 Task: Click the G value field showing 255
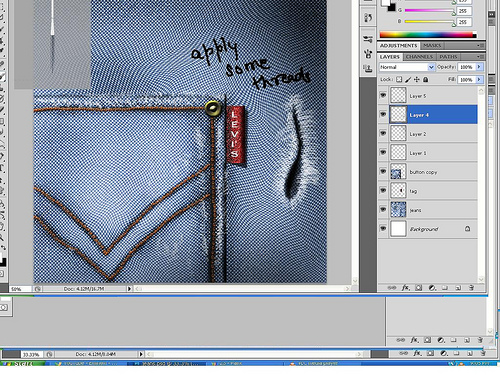pos(464,11)
